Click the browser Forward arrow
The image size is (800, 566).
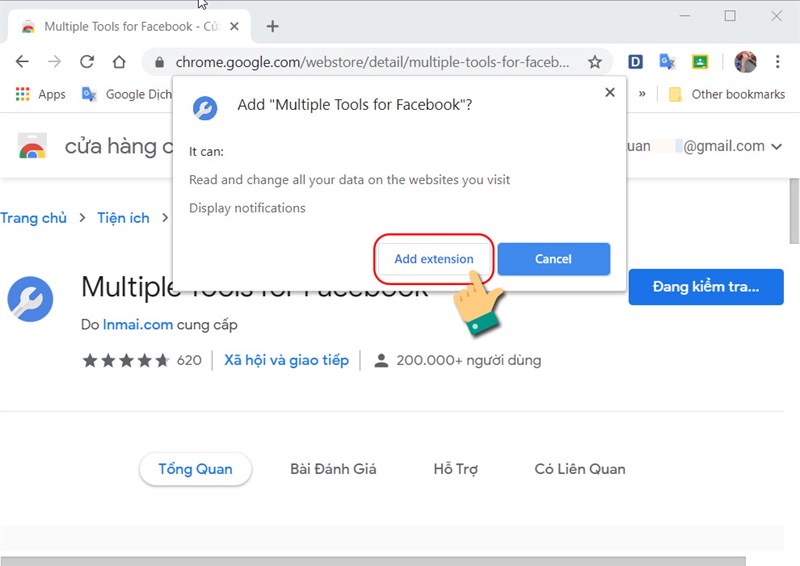pos(54,62)
